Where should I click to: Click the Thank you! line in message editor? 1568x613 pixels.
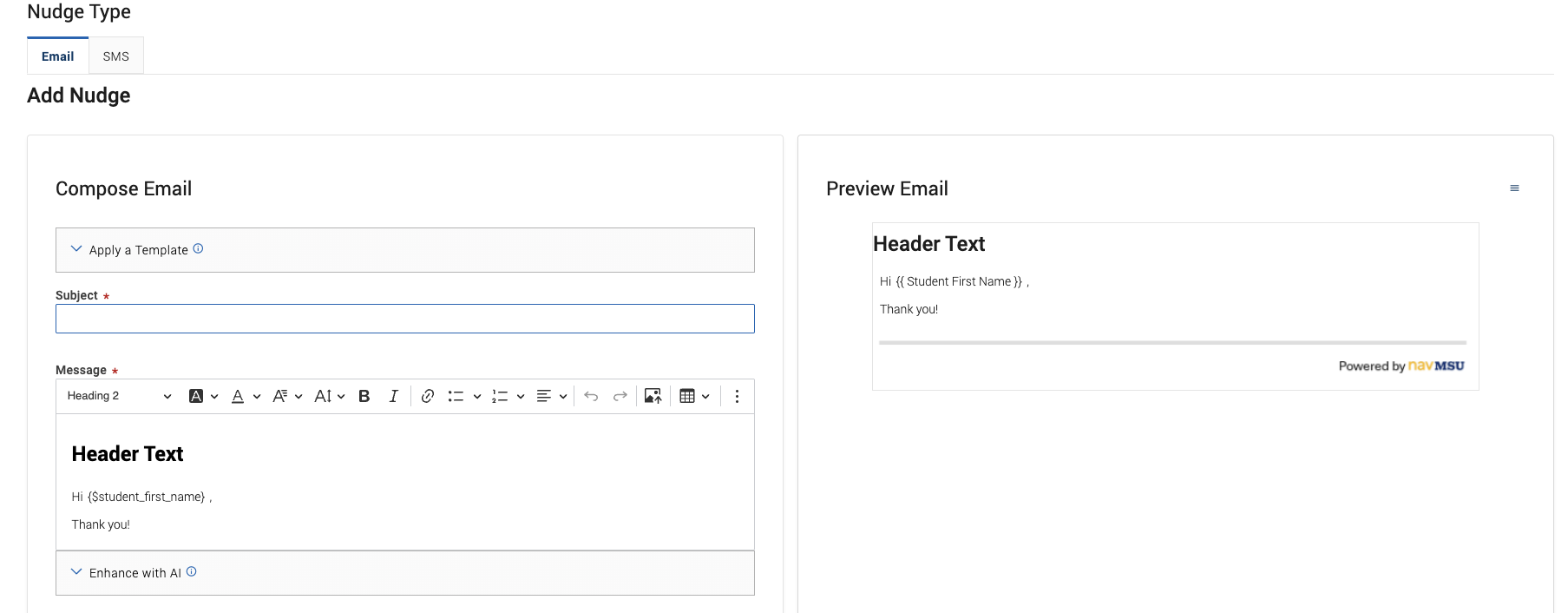tap(101, 524)
